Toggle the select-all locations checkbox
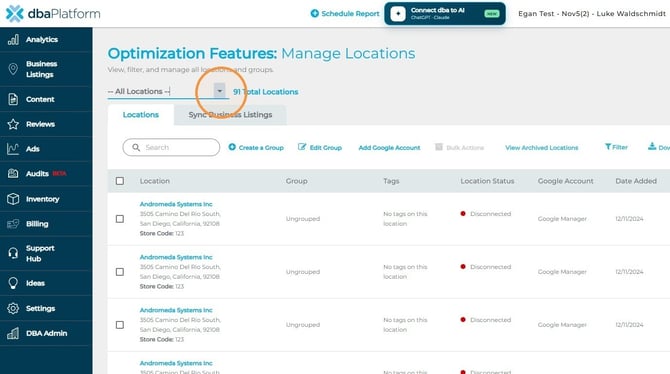 (x=120, y=181)
